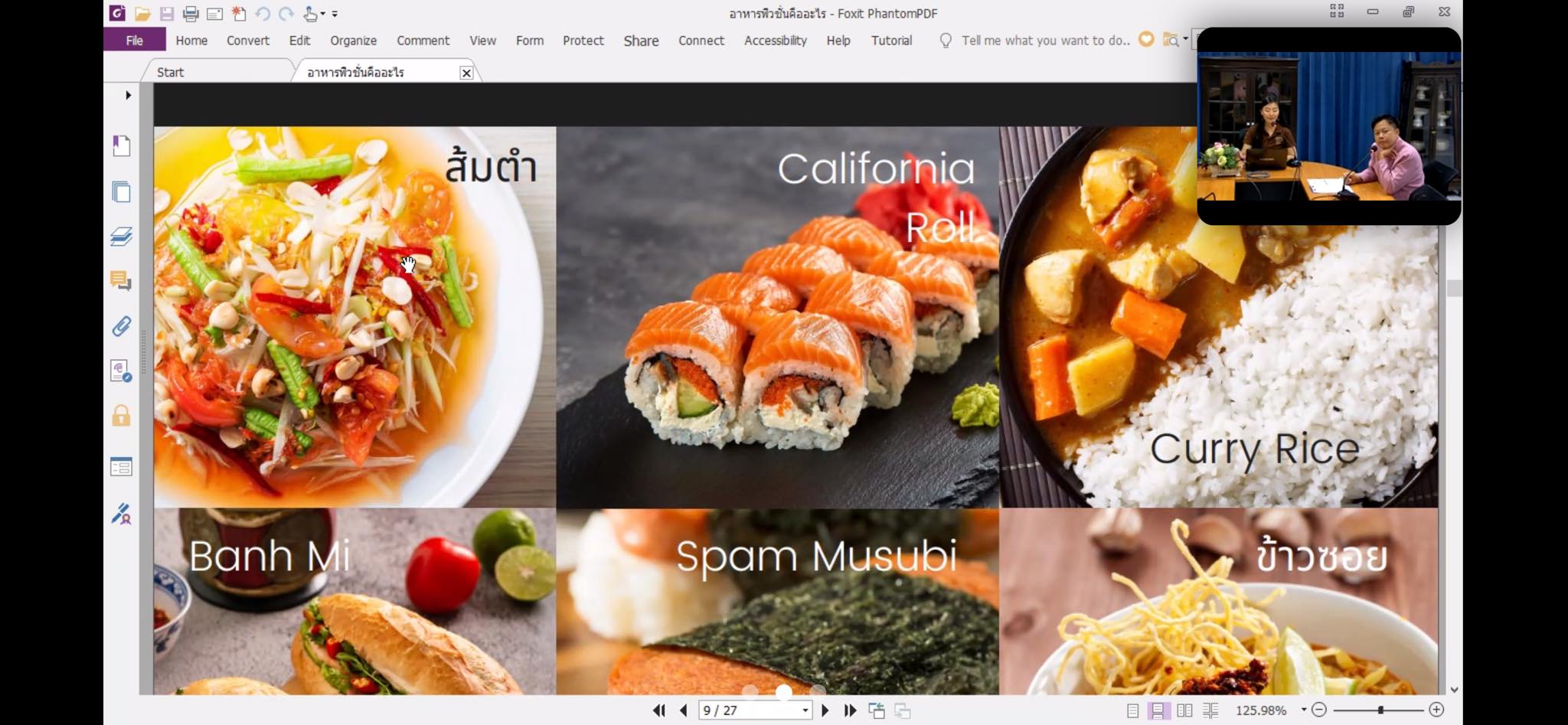This screenshot has width=1568, height=725.
Task: Open the Edit ribbon tab
Action: pos(299,41)
